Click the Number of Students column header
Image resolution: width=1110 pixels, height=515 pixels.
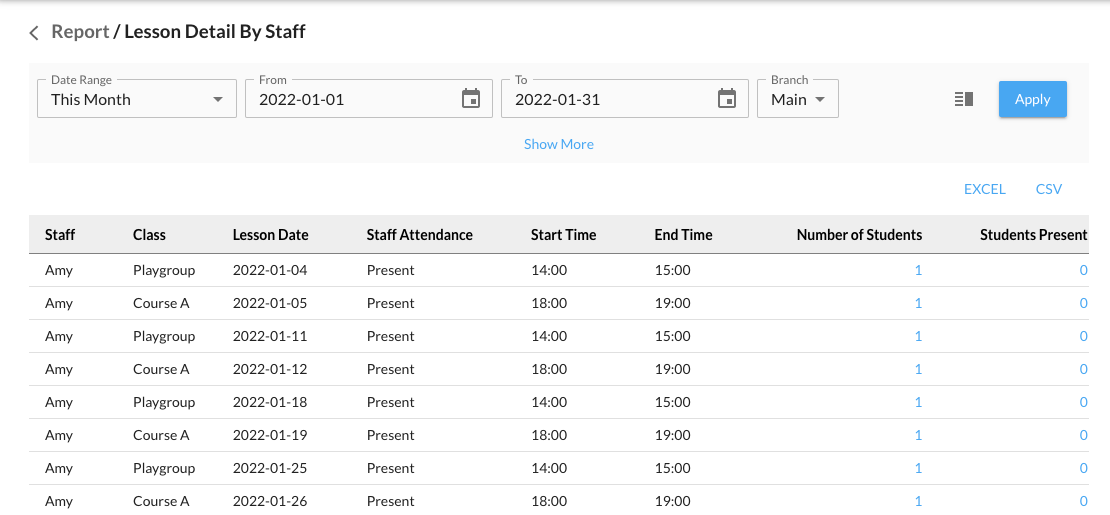pos(859,235)
